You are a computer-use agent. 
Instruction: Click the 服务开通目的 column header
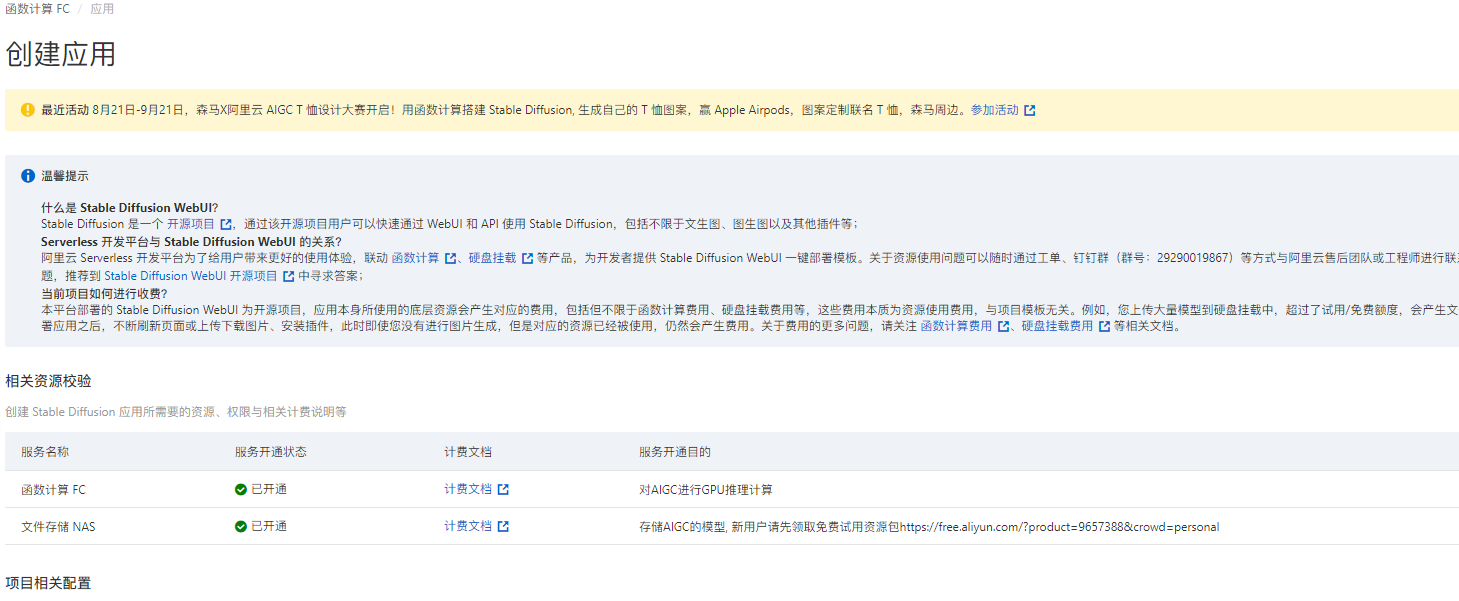[x=675, y=452]
